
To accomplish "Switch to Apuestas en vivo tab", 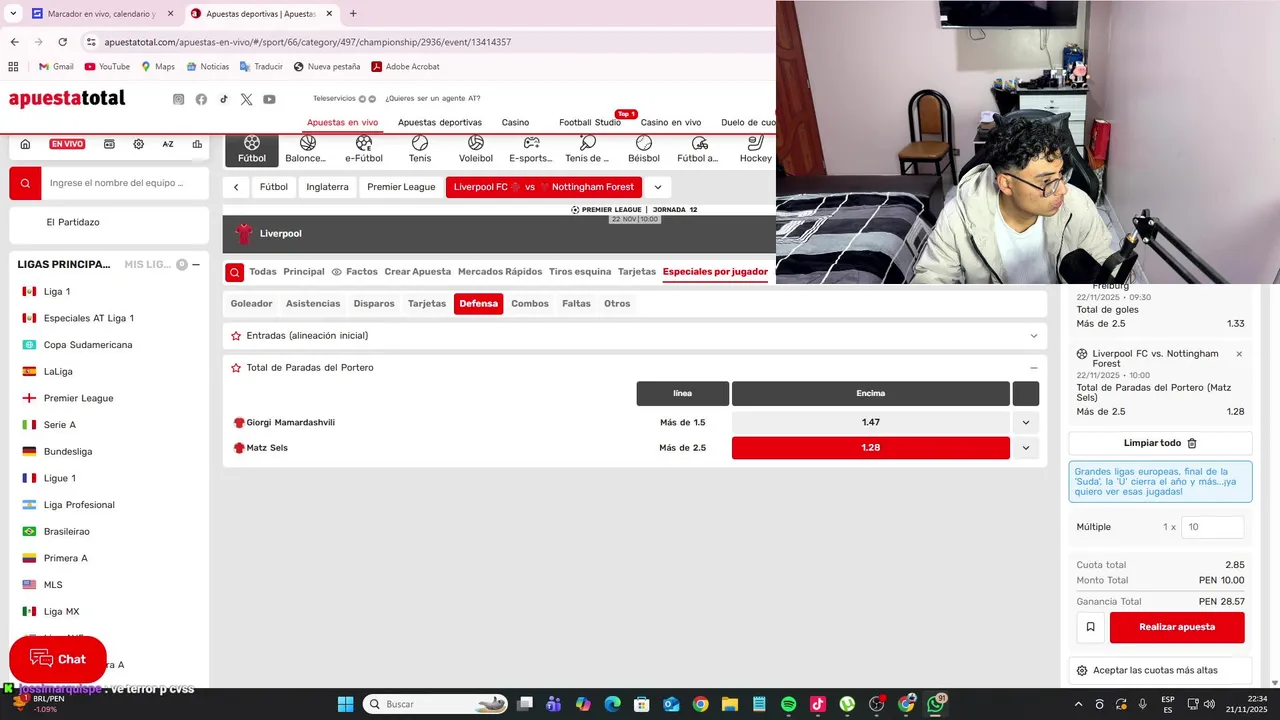I will click(x=342, y=122).
